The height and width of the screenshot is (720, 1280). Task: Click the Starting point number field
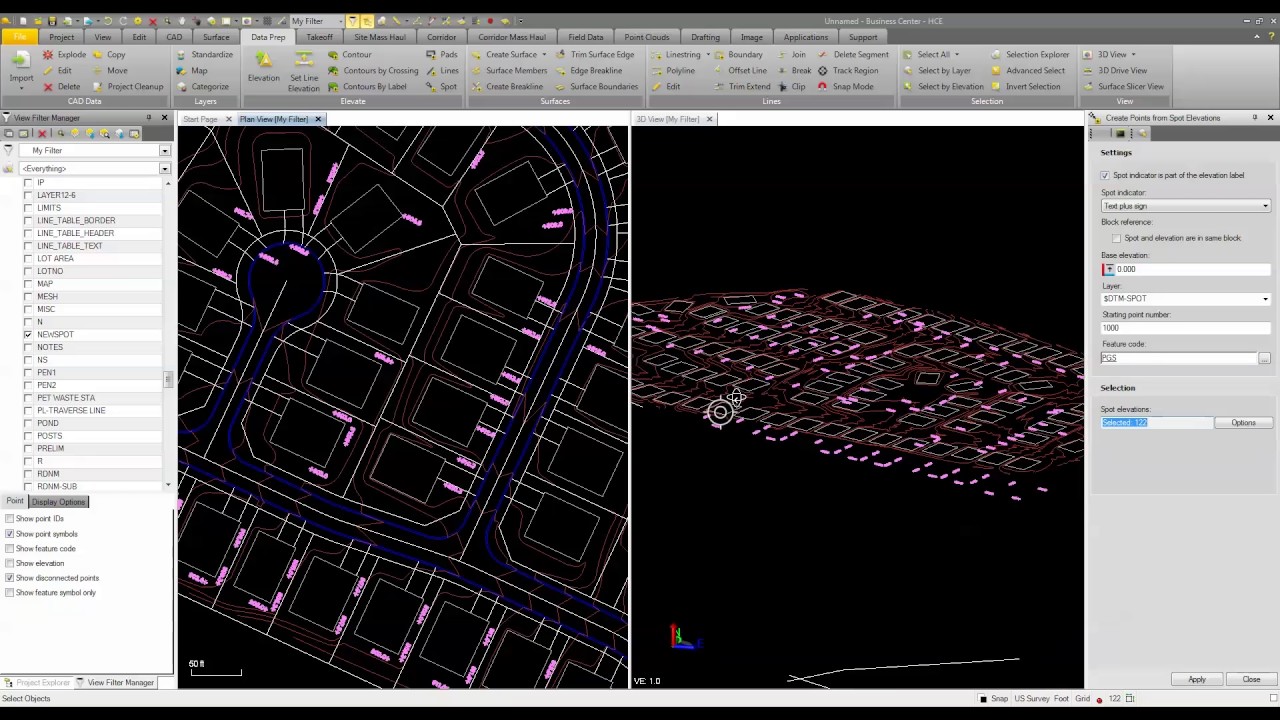click(1185, 328)
